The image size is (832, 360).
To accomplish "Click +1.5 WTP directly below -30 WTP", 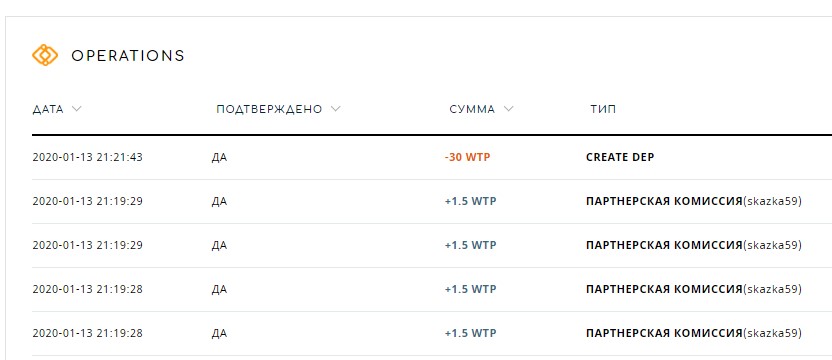I will (470, 202).
